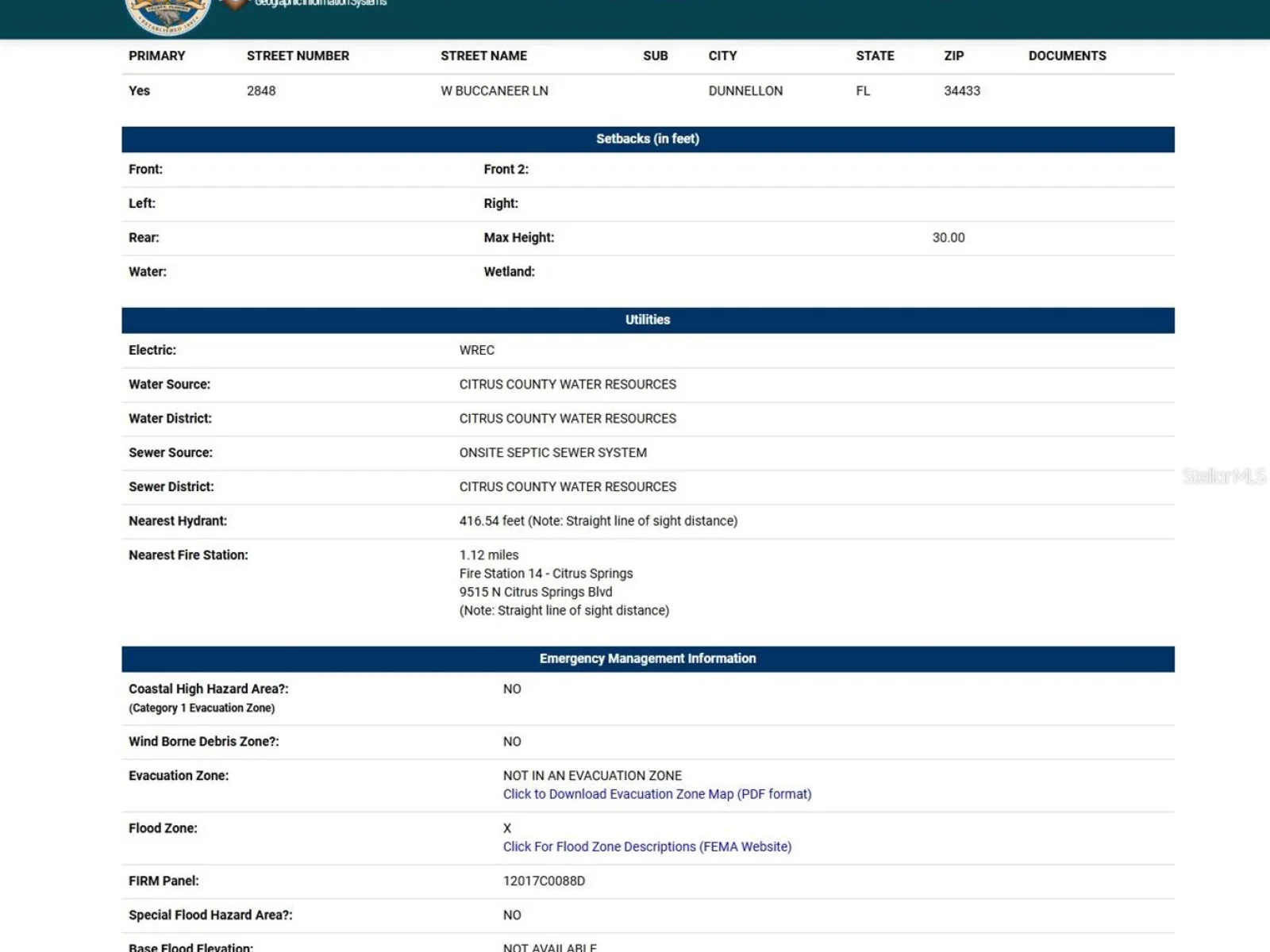Click the zip code 34433
Screen dimensions: 1270x952
pos(962,90)
